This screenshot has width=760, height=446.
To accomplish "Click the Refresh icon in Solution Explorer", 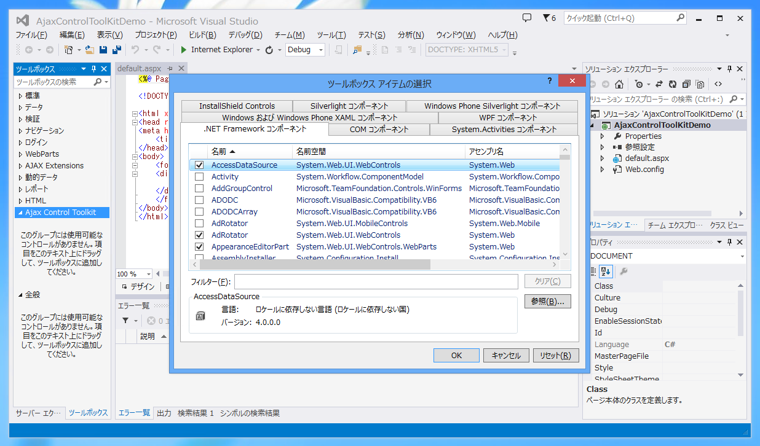I will 672,84.
